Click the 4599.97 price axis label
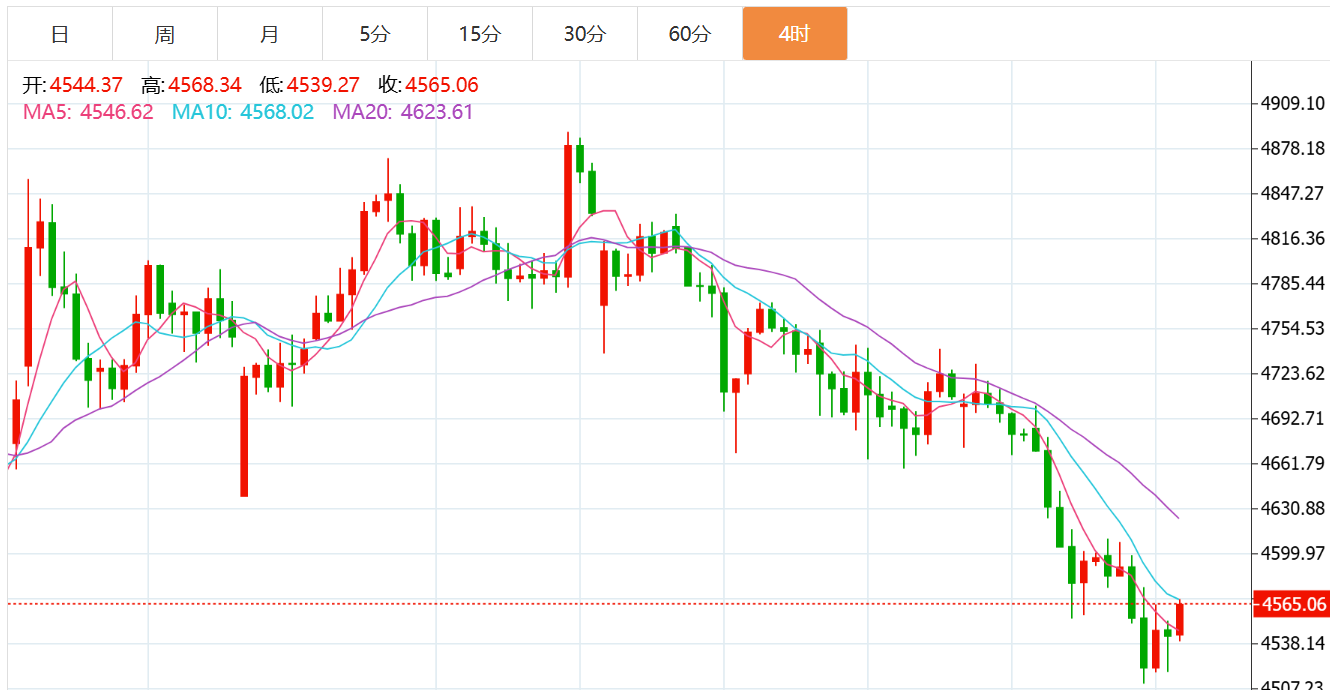 pyautogui.click(x=1293, y=553)
